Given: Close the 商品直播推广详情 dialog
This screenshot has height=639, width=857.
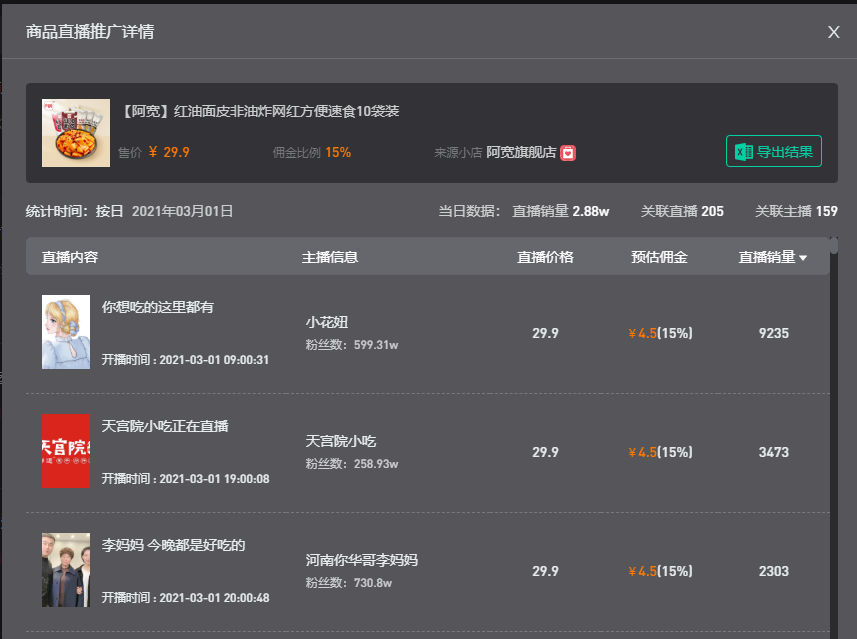Looking at the screenshot, I should tap(833, 32).
